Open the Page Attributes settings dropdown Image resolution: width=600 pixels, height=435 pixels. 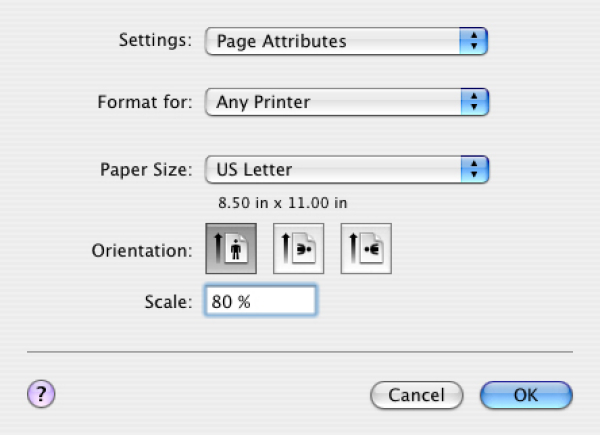tap(334, 42)
